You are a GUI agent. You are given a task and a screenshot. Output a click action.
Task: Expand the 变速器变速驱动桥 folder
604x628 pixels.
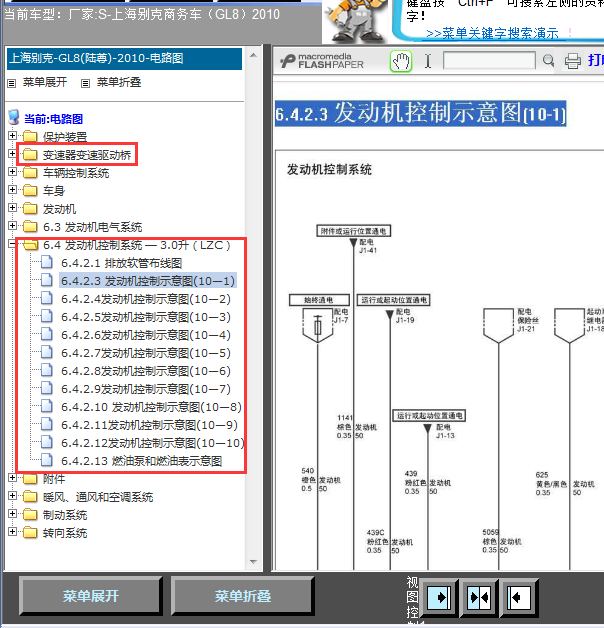pyautogui.click(x=12, y=153)
